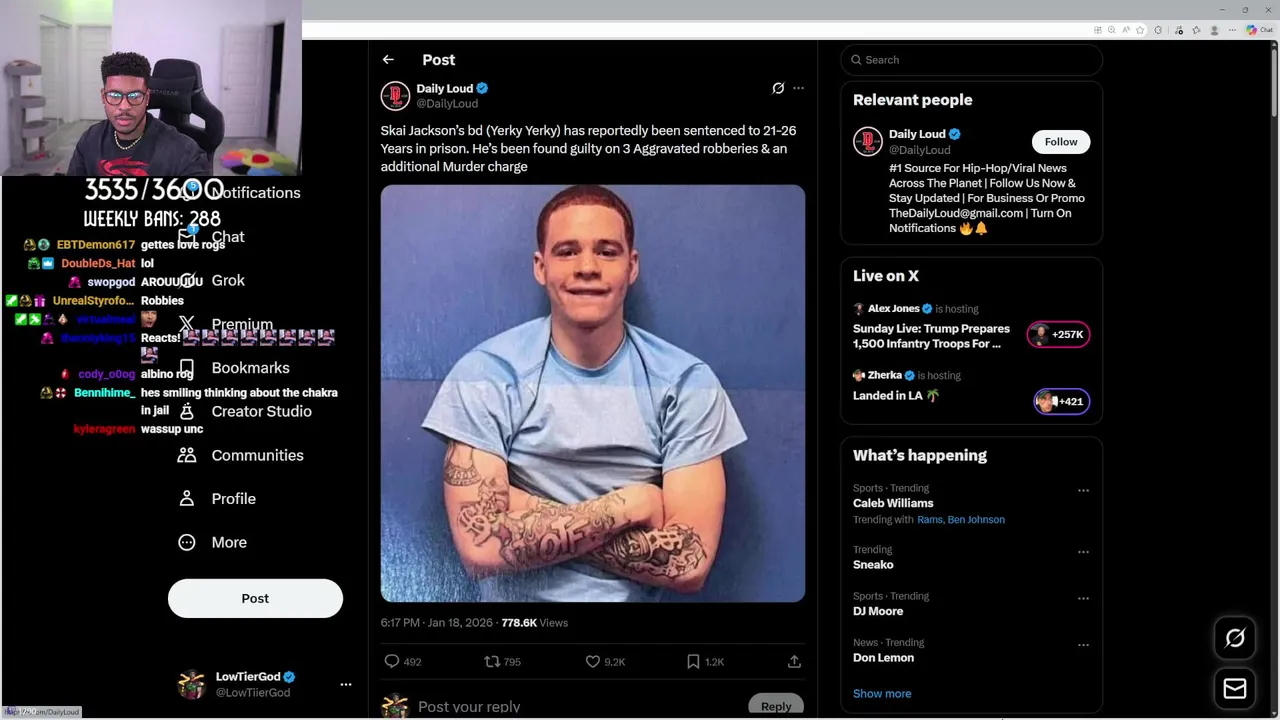Open the Grok icon on the post header
The width and height of the screenshot is (1280, 720).
(x=778, y=88)
